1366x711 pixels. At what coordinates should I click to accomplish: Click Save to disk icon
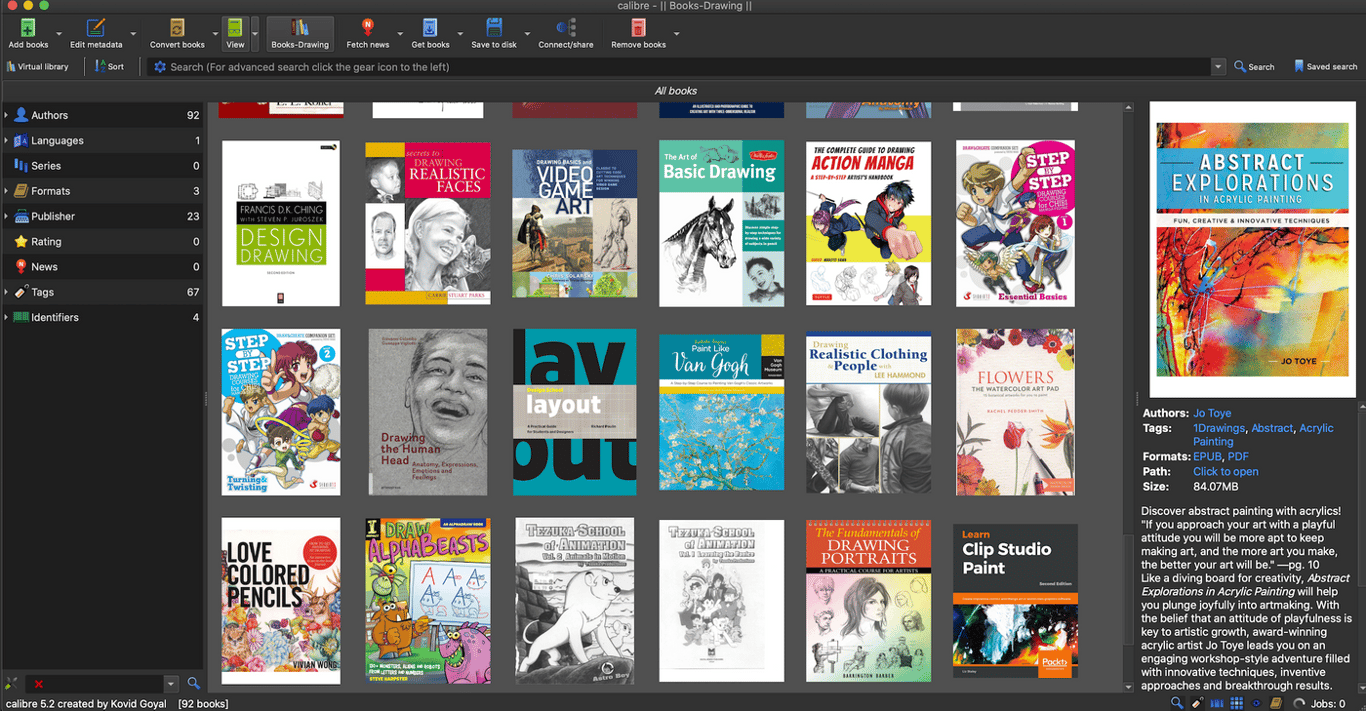click(494, 28)
